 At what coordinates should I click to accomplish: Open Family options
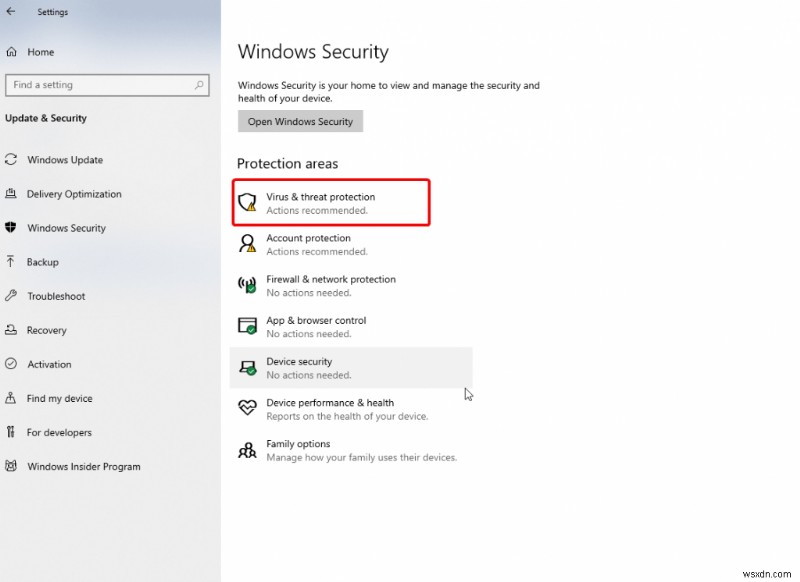[298, 448]
